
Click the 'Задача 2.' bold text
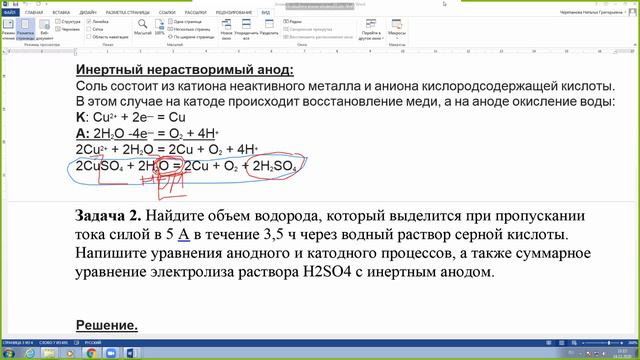click(x=108, y=215)
